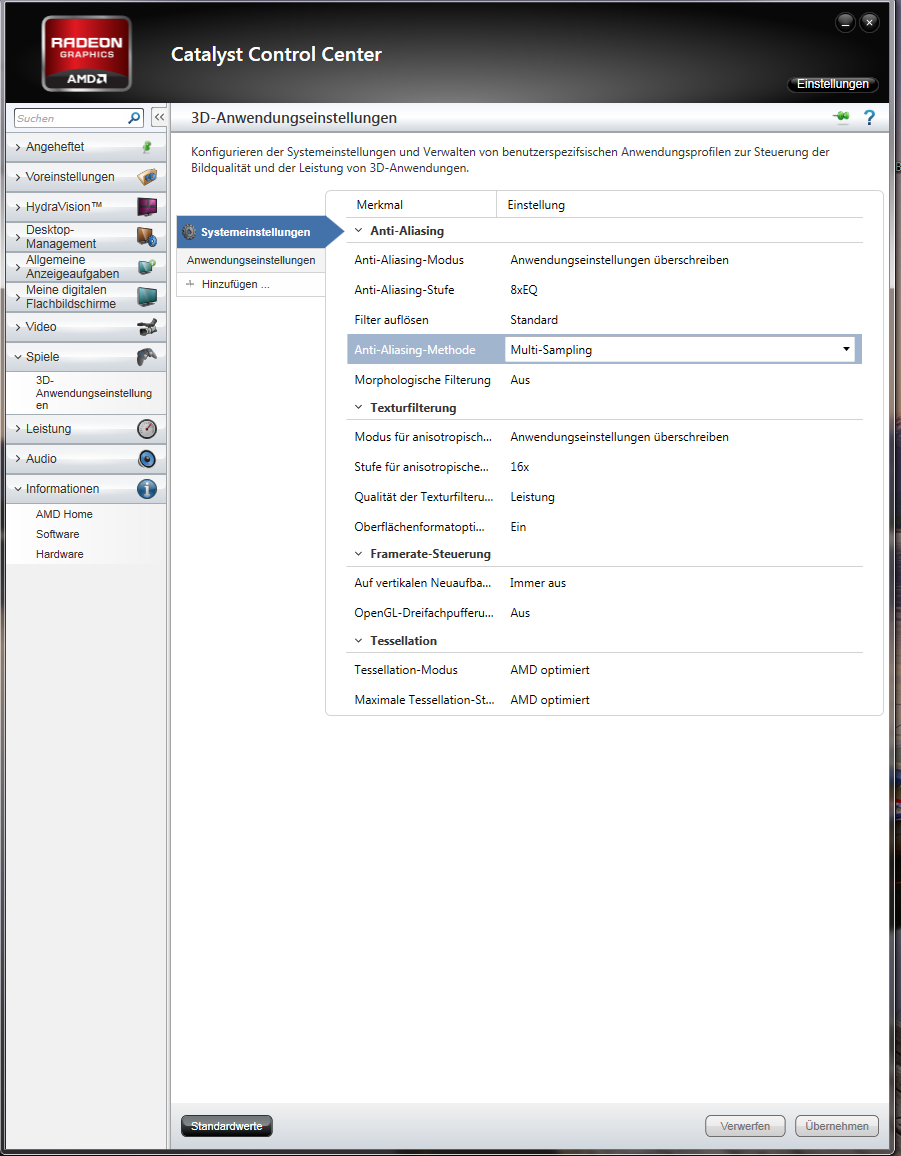Image resolution: width=901 pixels, height=1156 pixels.
Task: Click the Morphologische Filterung Aus value
Action: point(520,380)
